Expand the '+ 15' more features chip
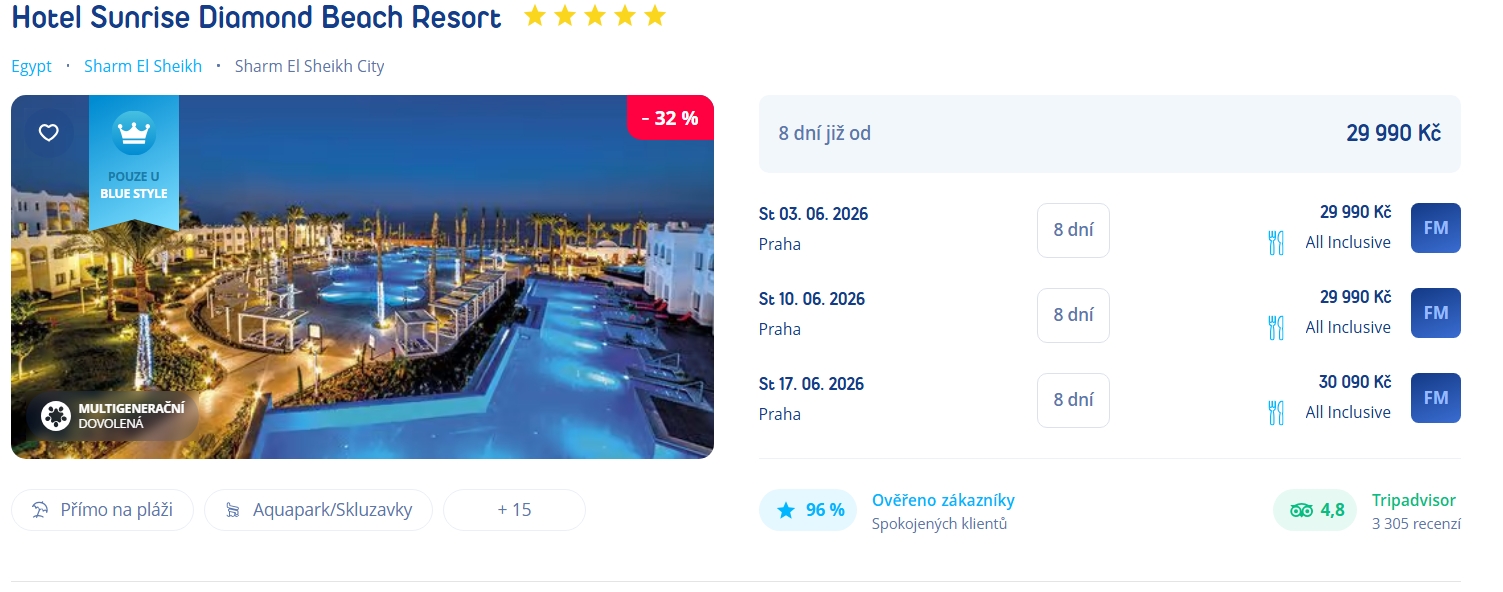Viewport: 1503px width, 592px height. (514, 510)
